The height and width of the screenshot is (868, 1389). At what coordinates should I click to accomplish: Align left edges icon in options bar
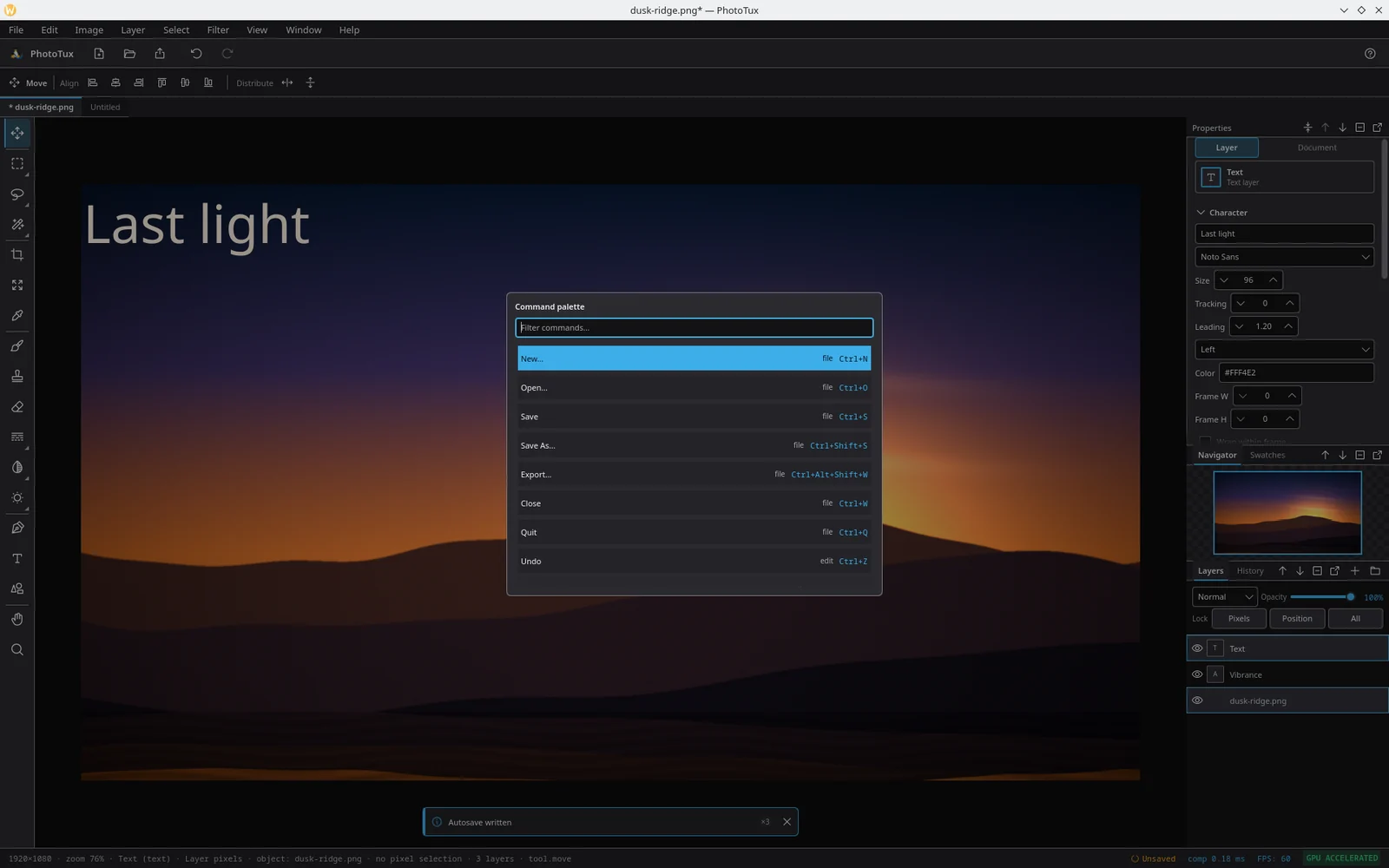93,83
